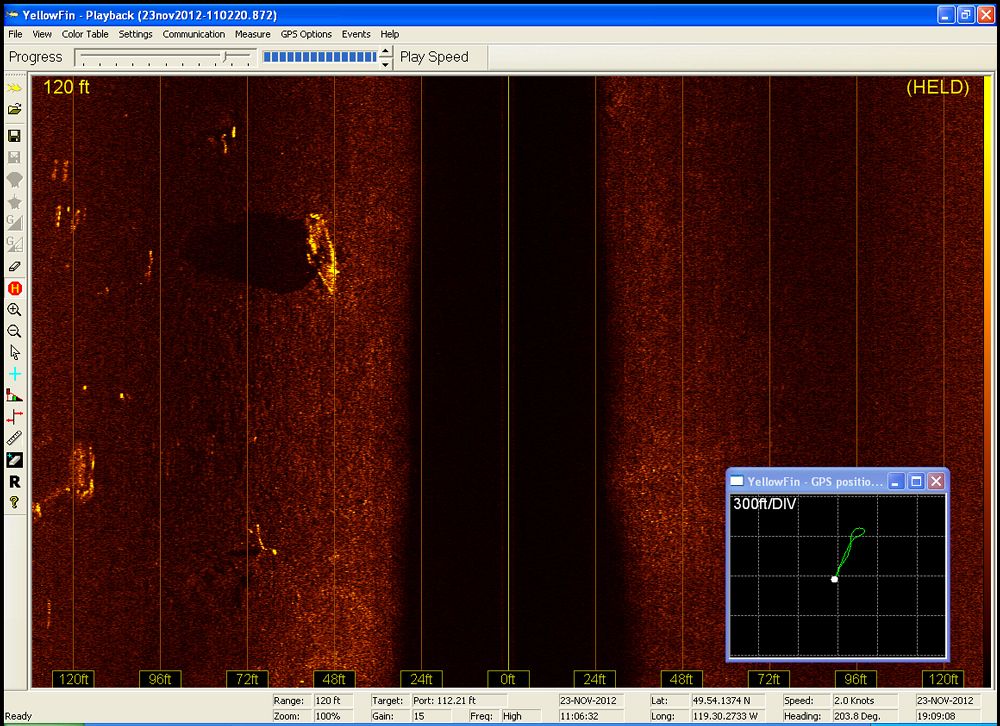Select the eraser tool in left toolbar
The image size is (1000, 726).
click(14, 266)
